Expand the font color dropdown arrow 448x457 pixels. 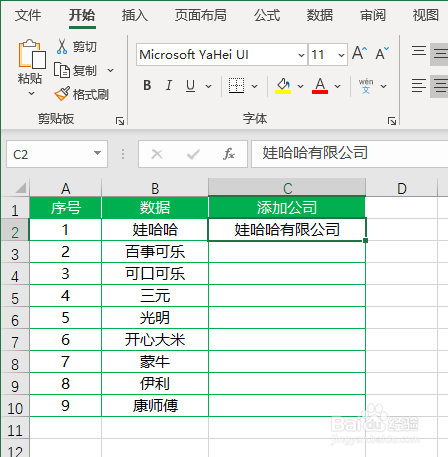pos(338,86)
